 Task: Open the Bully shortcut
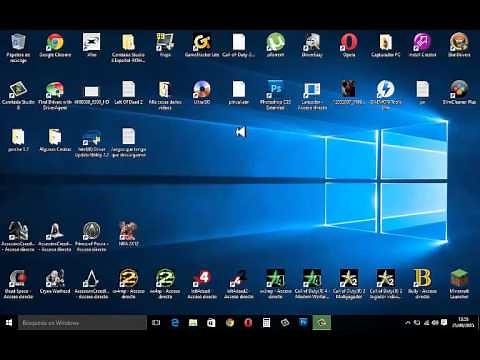(x=422, y=278)
